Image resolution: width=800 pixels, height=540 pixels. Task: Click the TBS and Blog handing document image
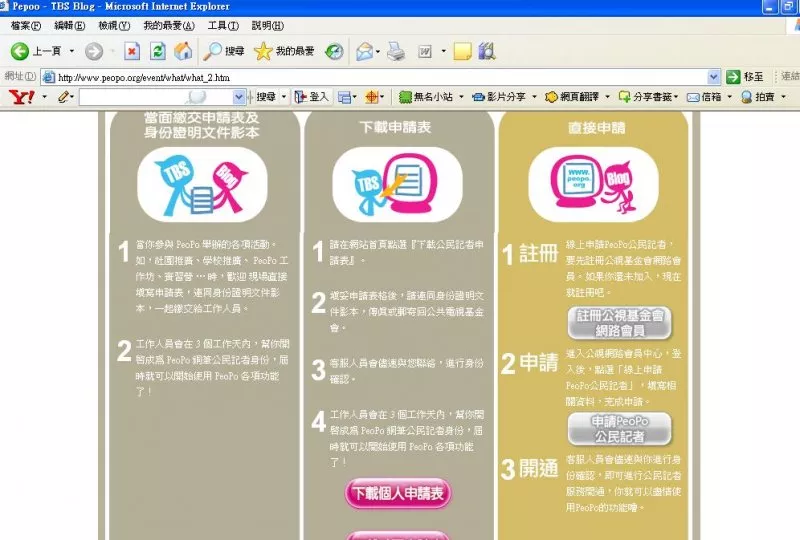pos(203,184)
